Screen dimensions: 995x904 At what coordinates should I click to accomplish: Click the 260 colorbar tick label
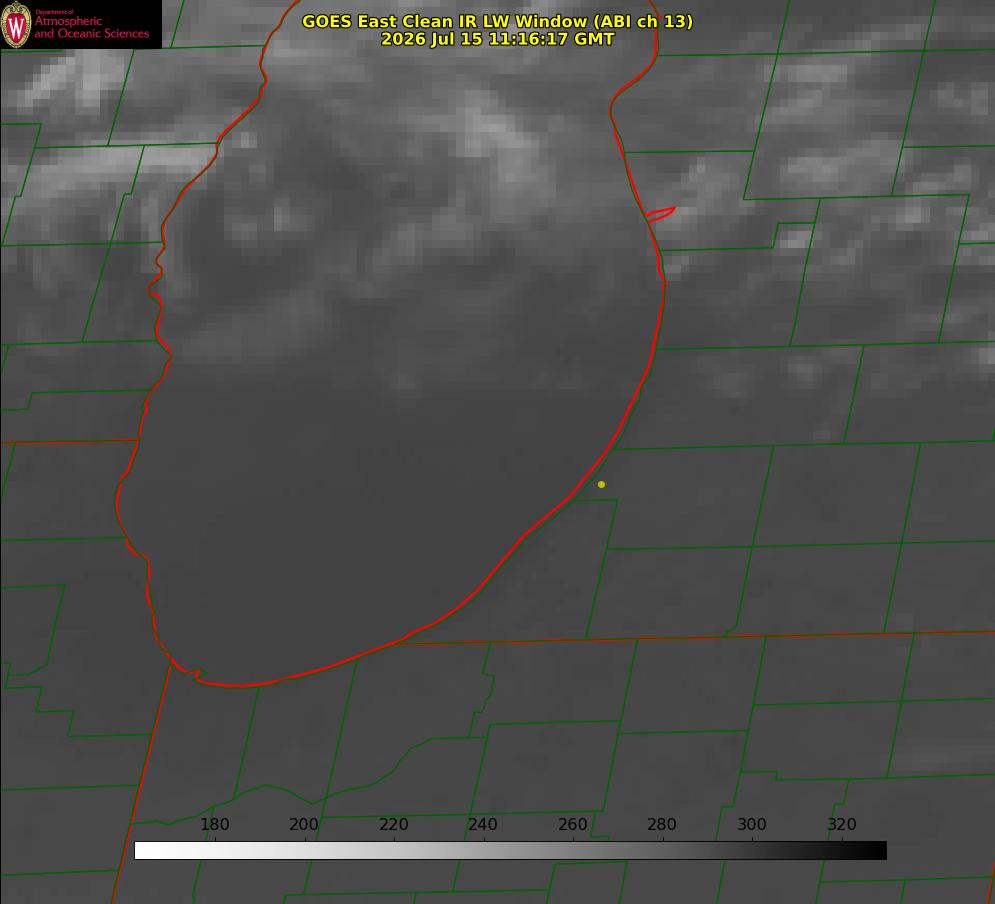572,824
